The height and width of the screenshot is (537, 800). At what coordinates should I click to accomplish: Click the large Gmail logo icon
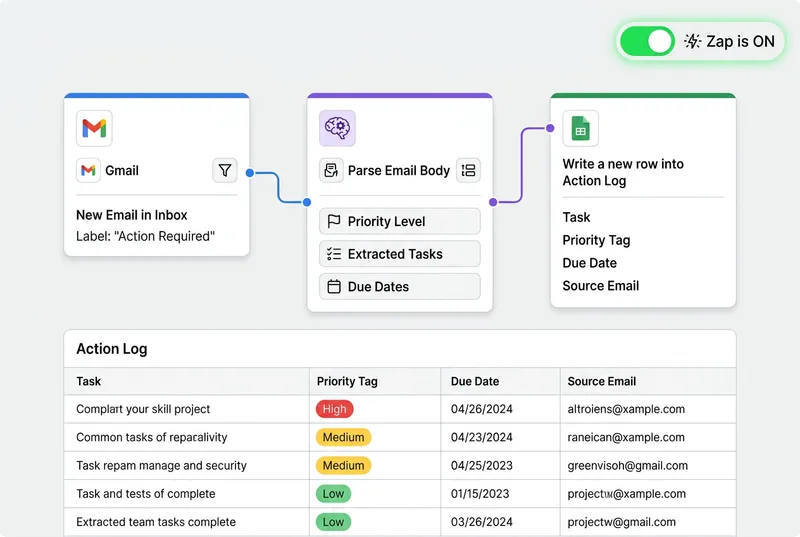point(94,128)
